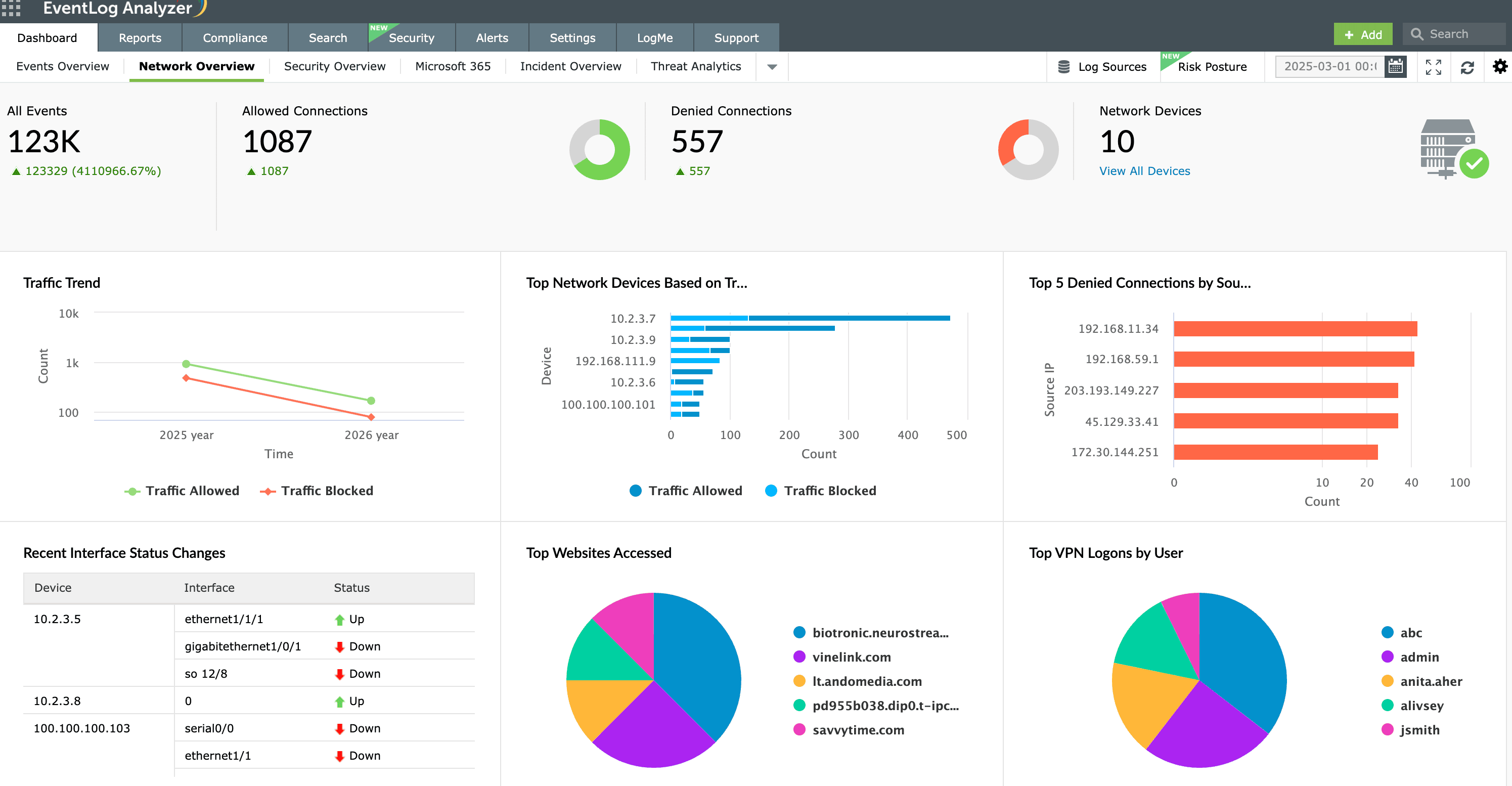The image size is (1512, 786).
Task: Open the calendar date picker icon
Action: (1395, 66)
